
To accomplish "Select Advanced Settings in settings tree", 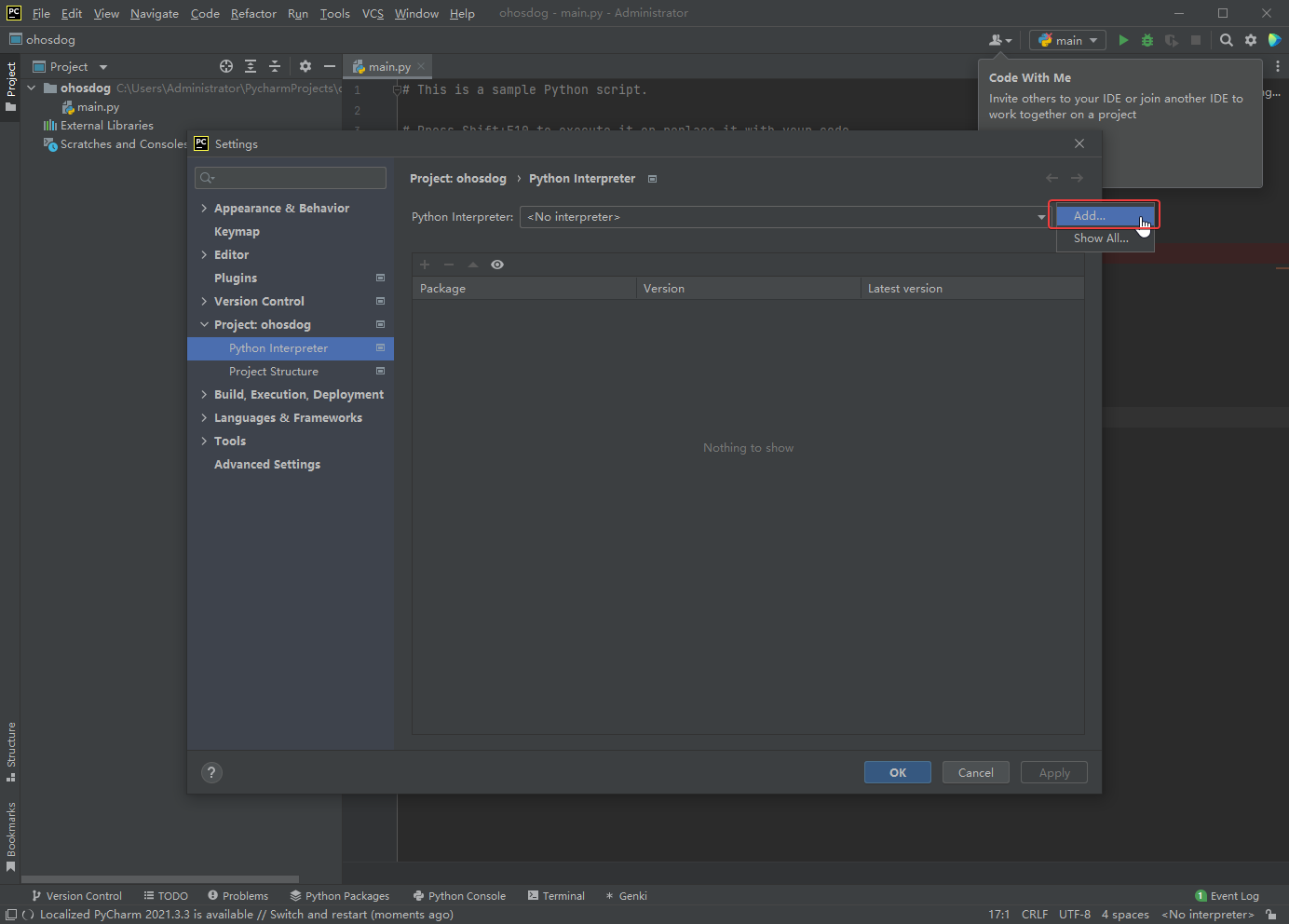I will coord(267,464).
